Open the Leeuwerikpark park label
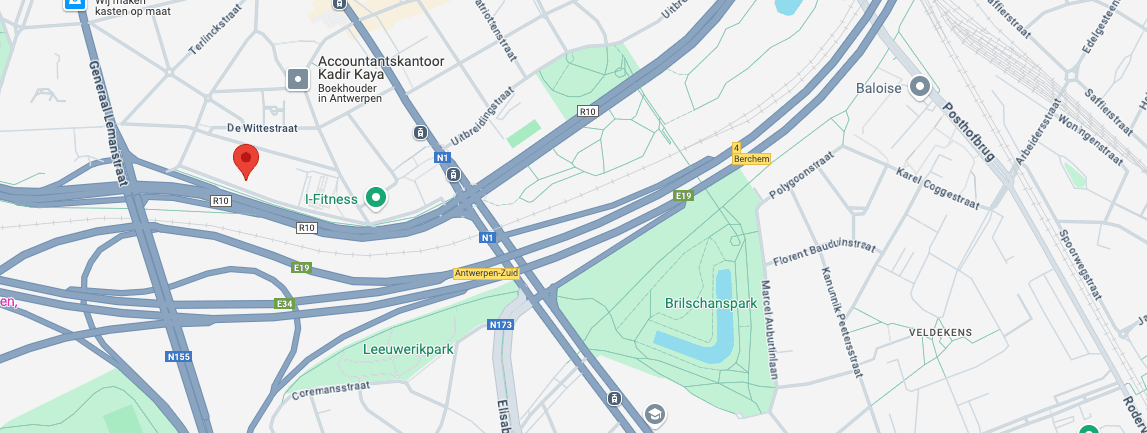 408,350
